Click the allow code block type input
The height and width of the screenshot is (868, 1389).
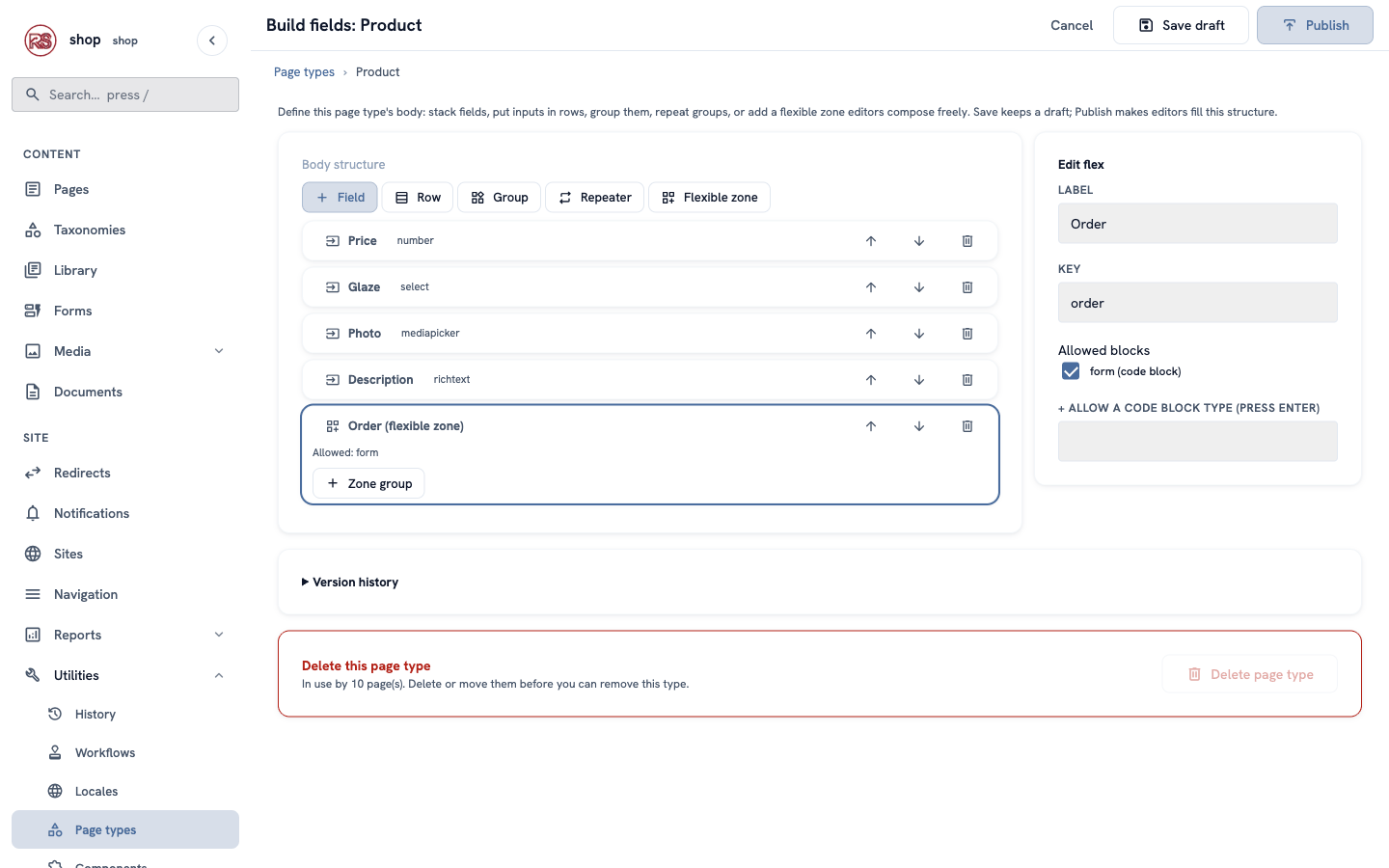1198,442
